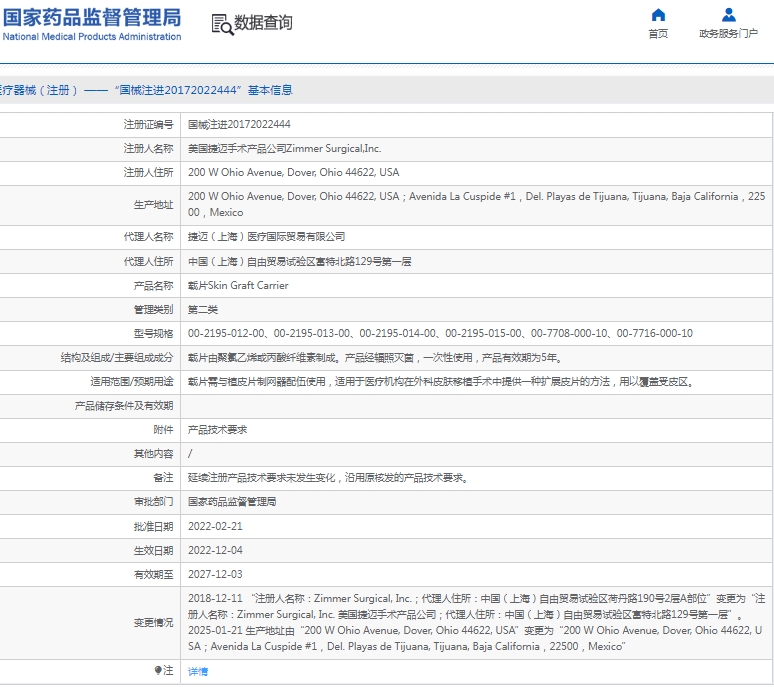Click the 管理类别 value 第二类
774x687 pixels.
[x=202, y=309]
